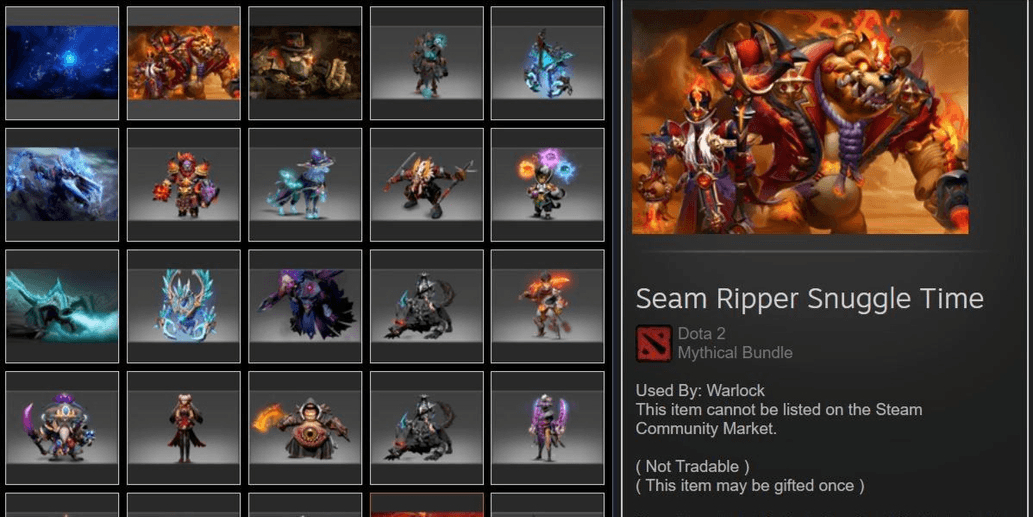Viewport: 1033px width, 517px height.
Task: Select the mustached tavern character loading screen item
Action: tap(305, 63)
